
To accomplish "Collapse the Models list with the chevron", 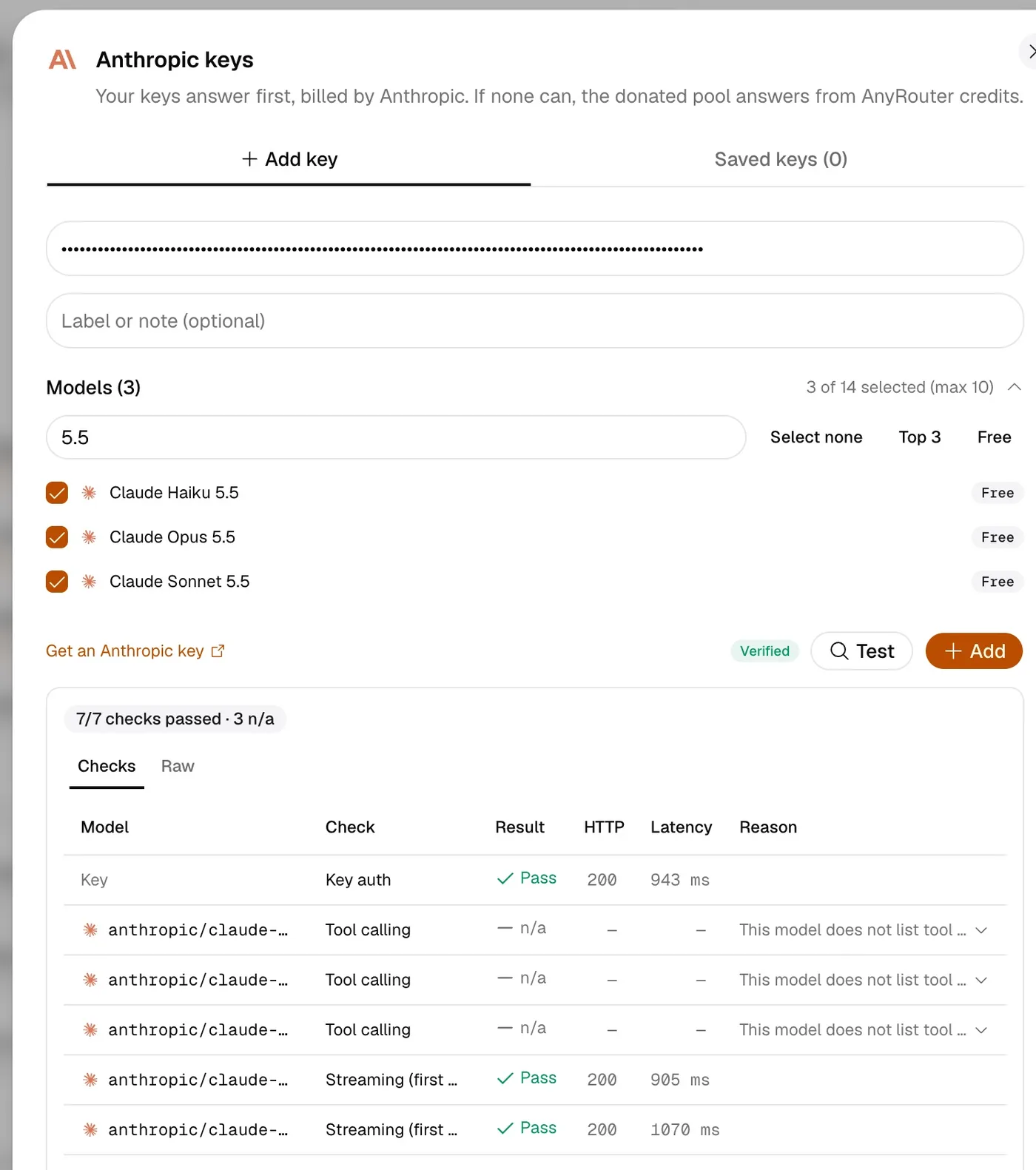I will (1015, 387).
